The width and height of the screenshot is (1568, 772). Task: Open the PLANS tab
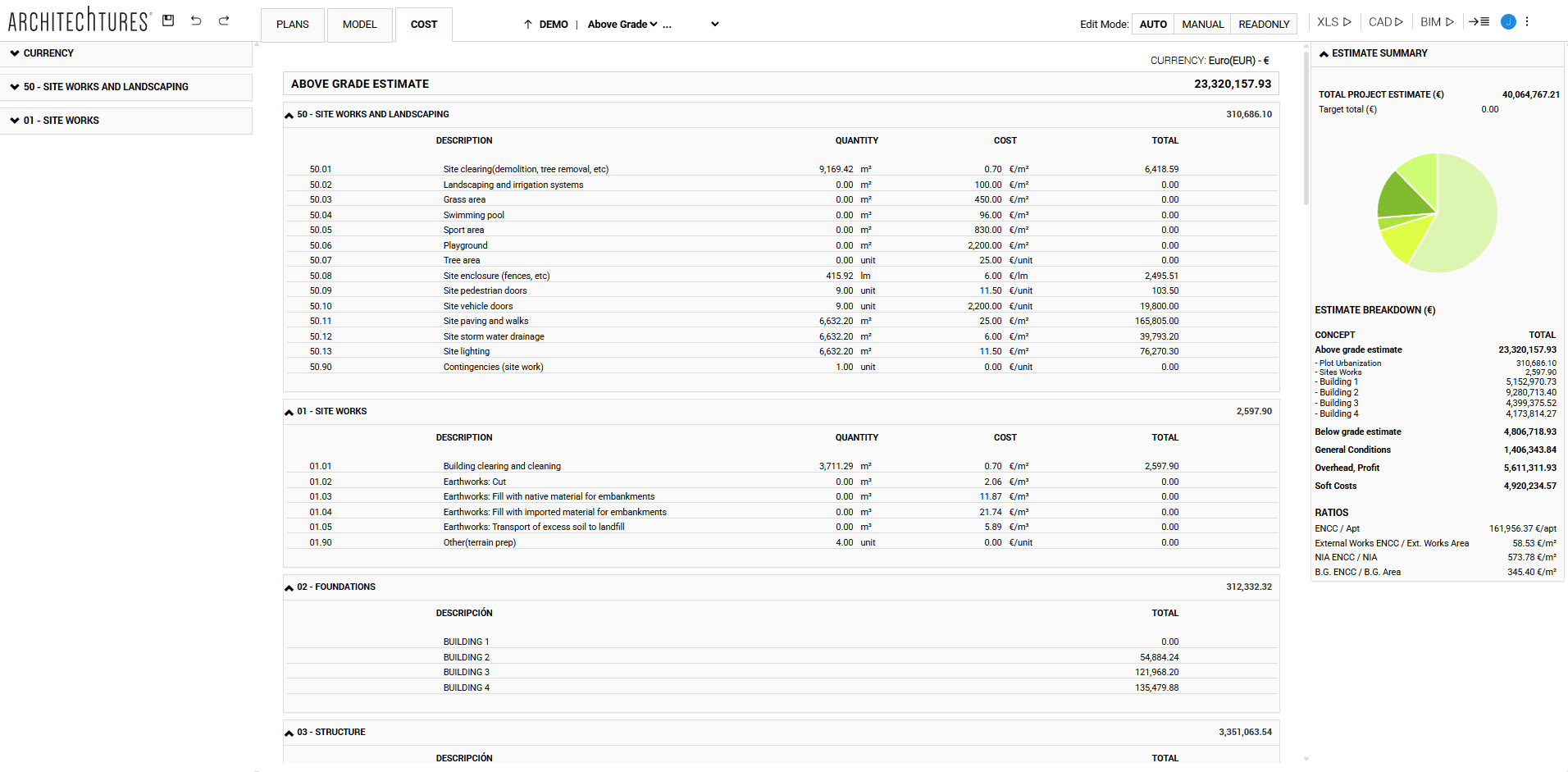292,25
